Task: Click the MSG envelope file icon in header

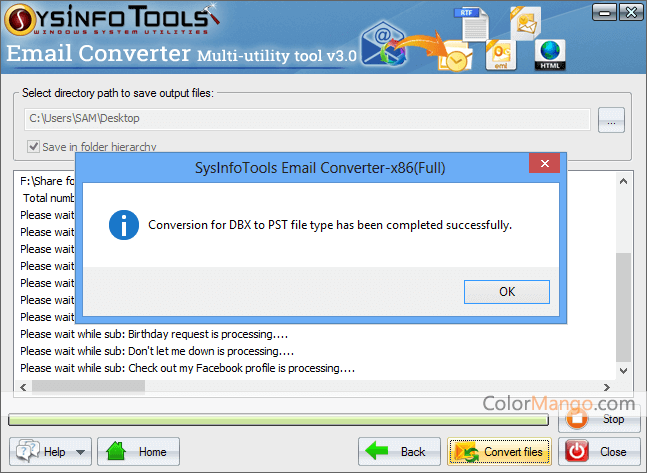Action: pos(525,23)
